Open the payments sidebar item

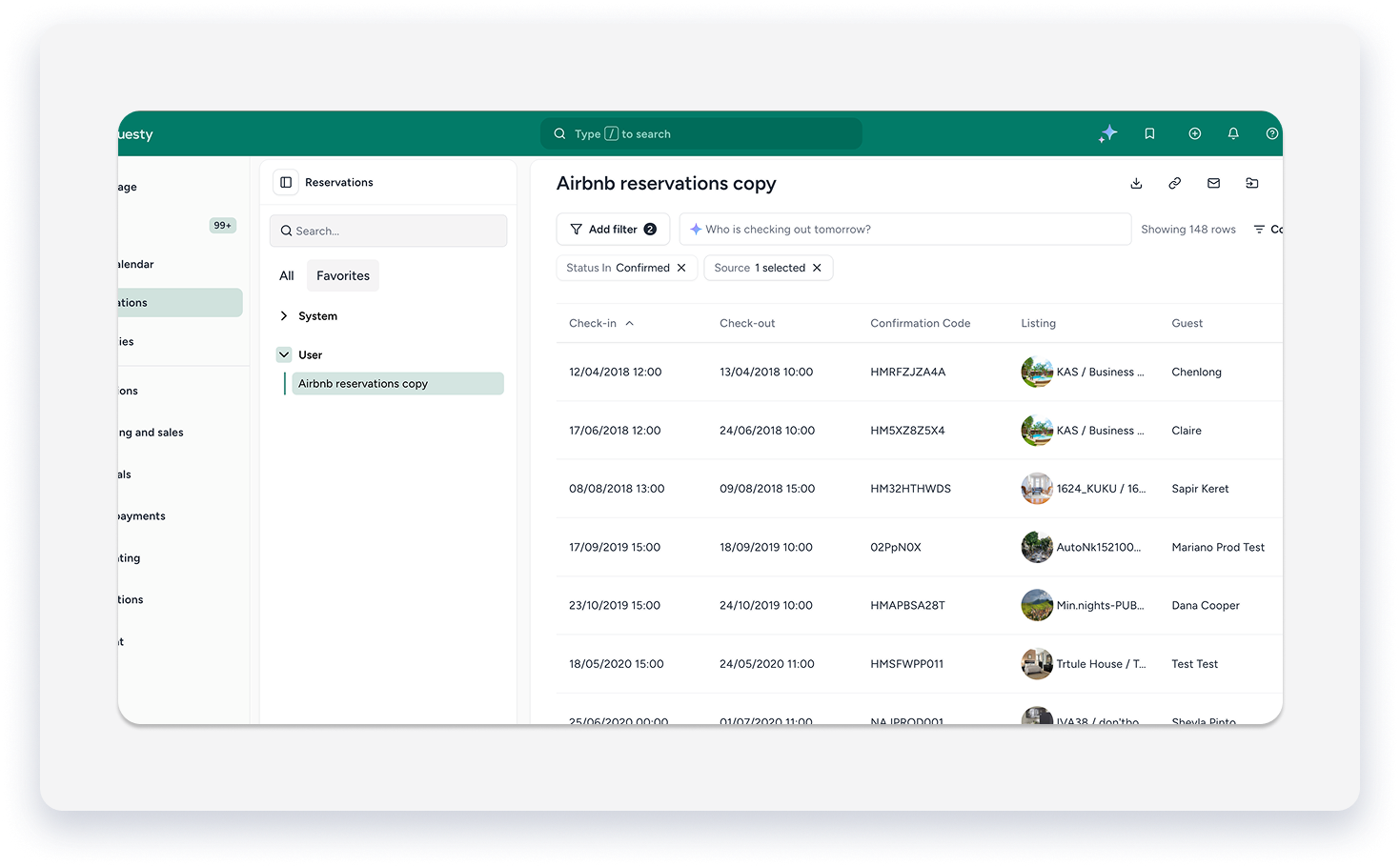coord(142,516)
